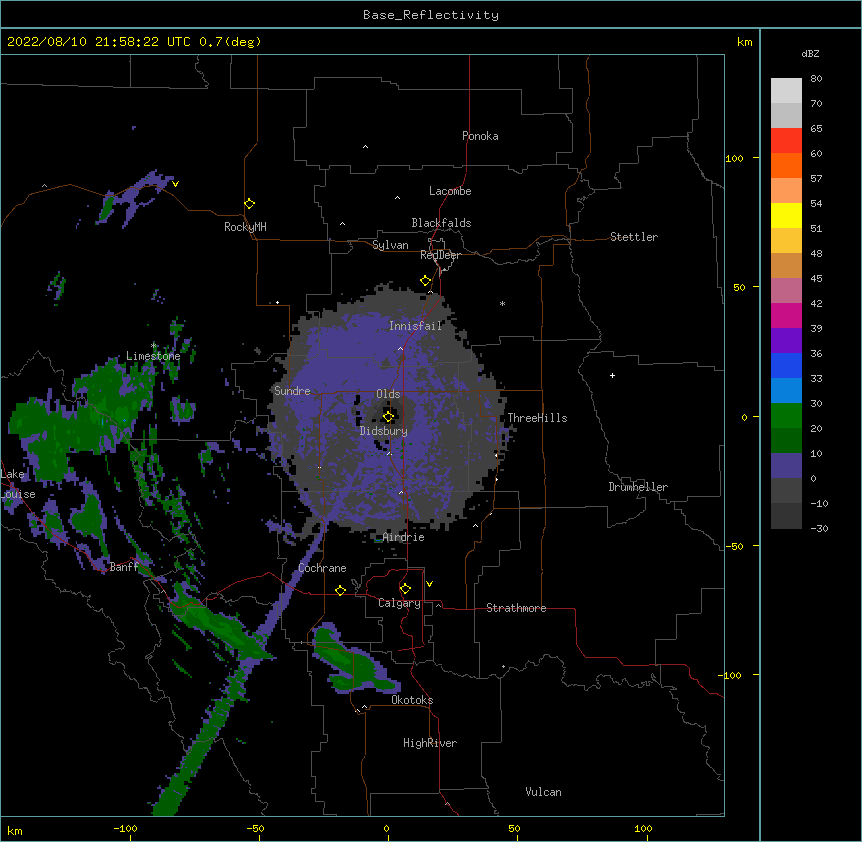Select the Blackfalds map label
Screen dimensions: 862x842
(441, 223)
